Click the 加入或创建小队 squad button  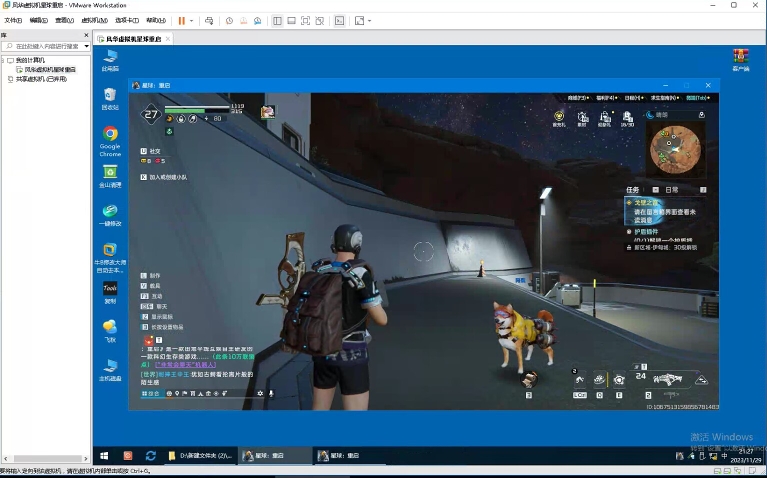(163, 177)
